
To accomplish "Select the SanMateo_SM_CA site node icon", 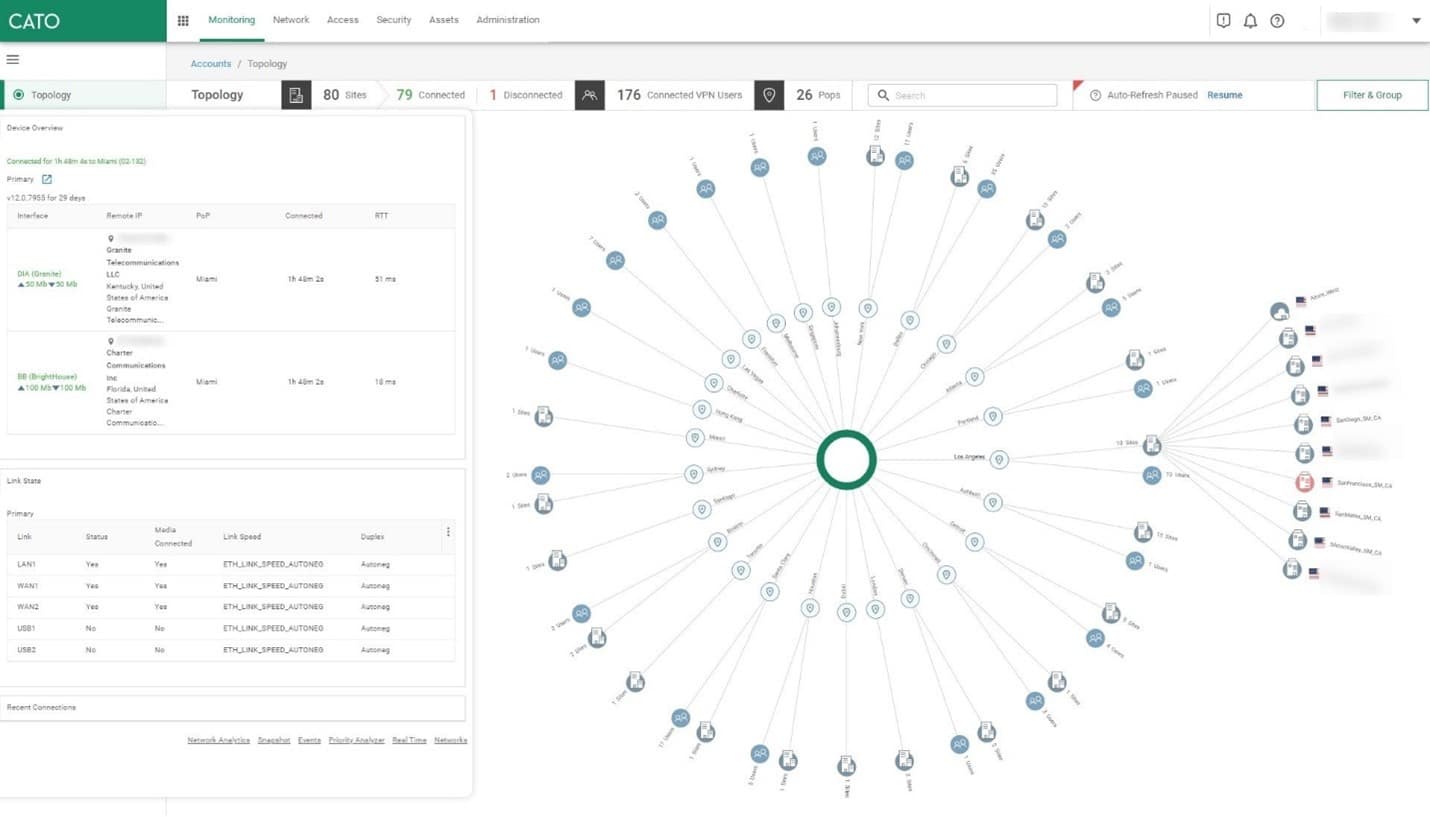I will coord(1301,511).
